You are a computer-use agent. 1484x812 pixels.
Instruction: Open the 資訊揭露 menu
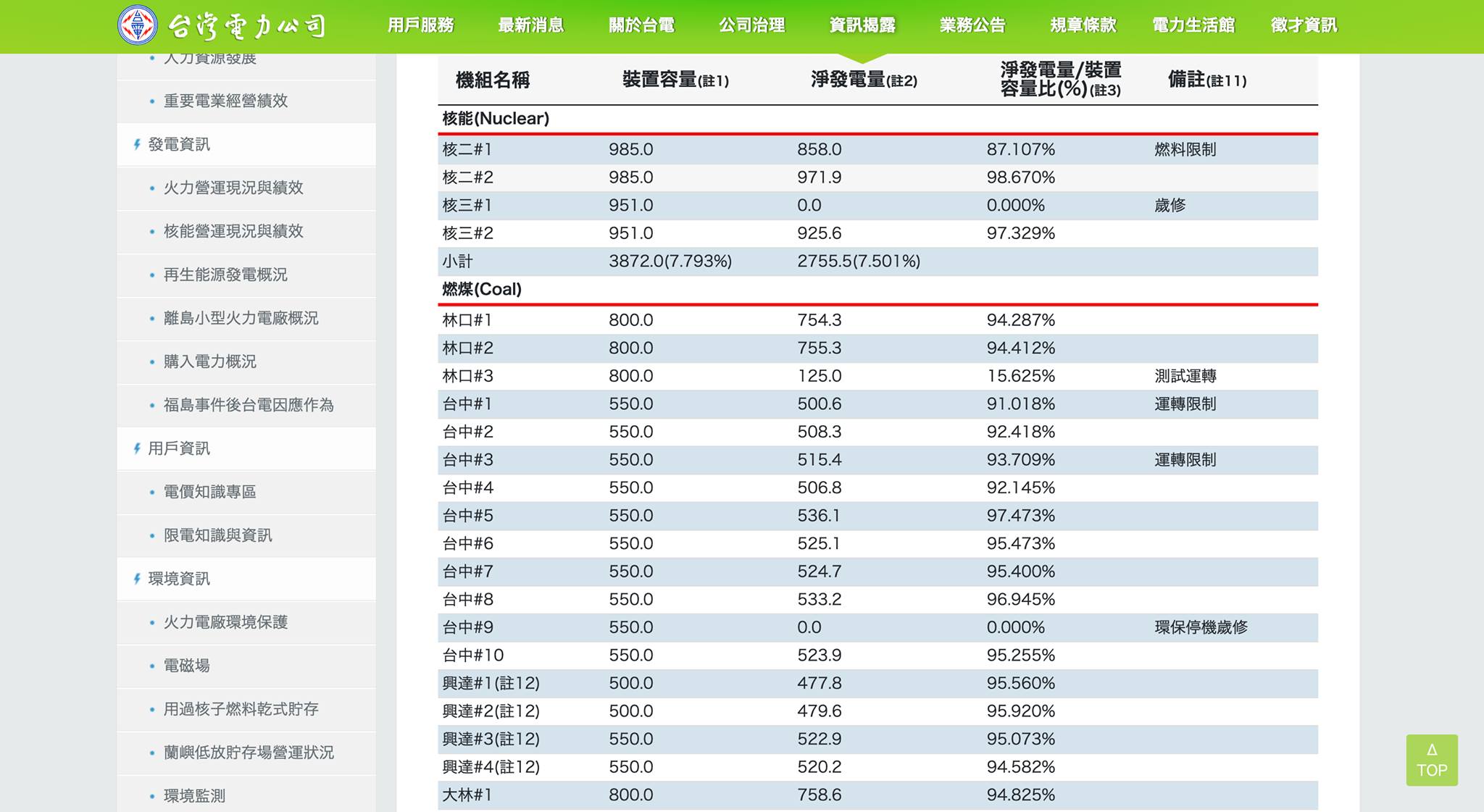pyautogui.click(x=862, y=25)
